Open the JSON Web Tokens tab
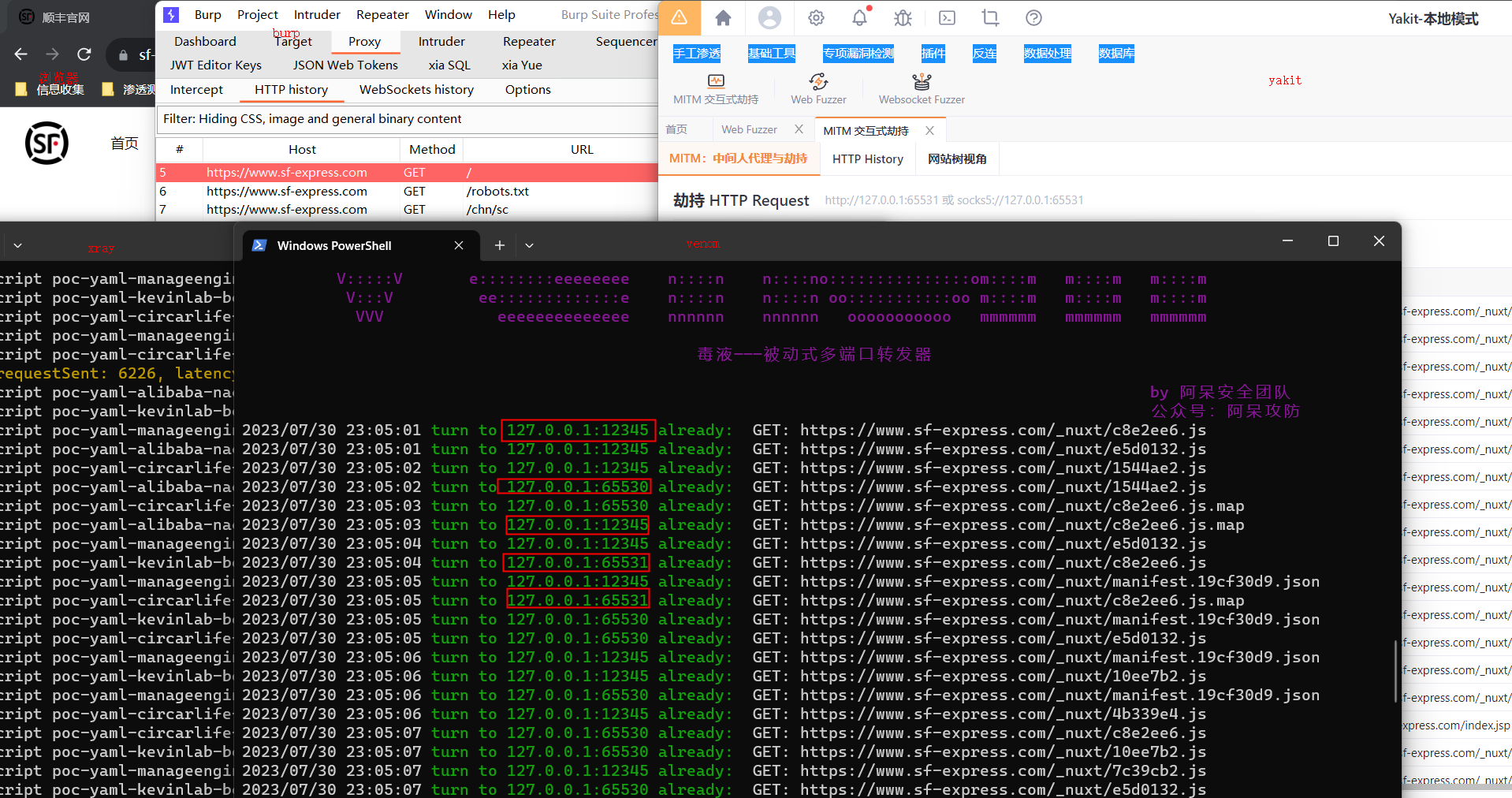Screen dimensions: 1512x798 point(345,65)
